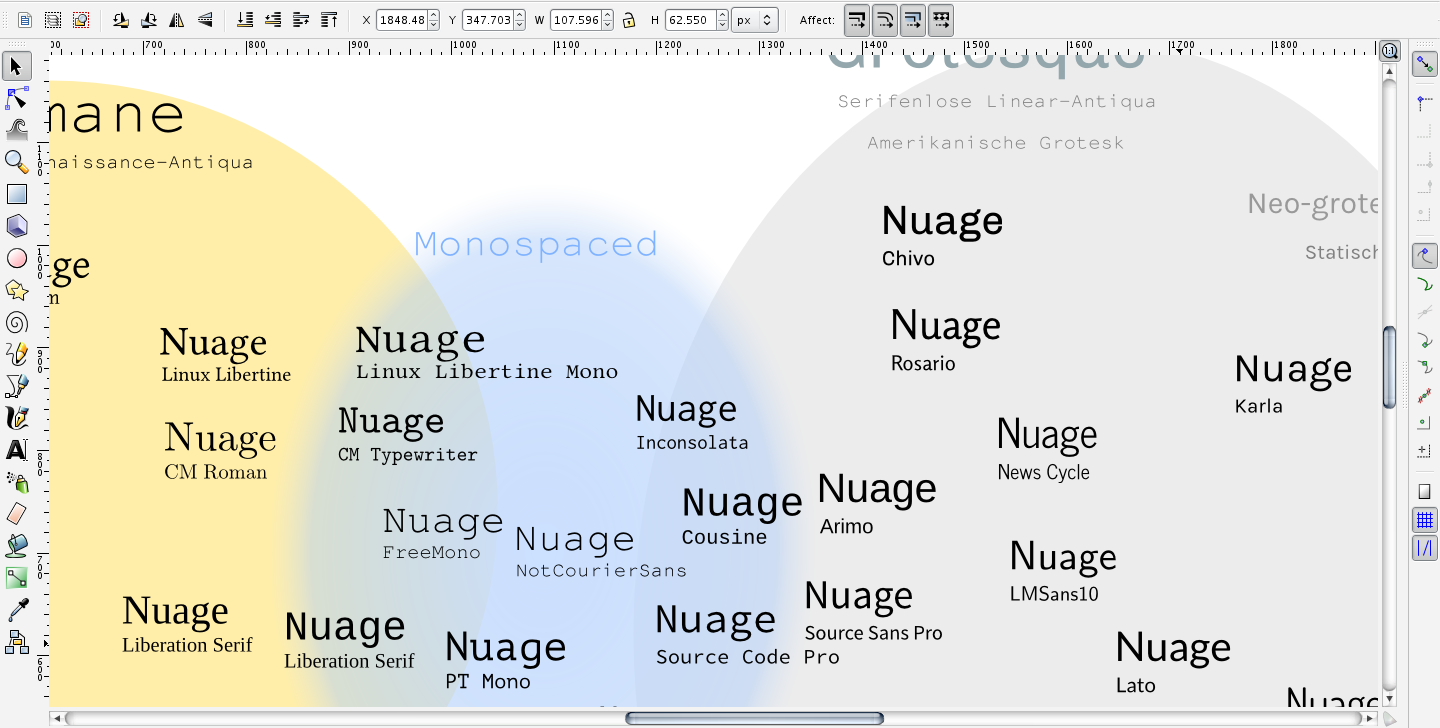1440x728 pixels.
Task: Toggle Enable snapping button
Action: pos(1424,65)
